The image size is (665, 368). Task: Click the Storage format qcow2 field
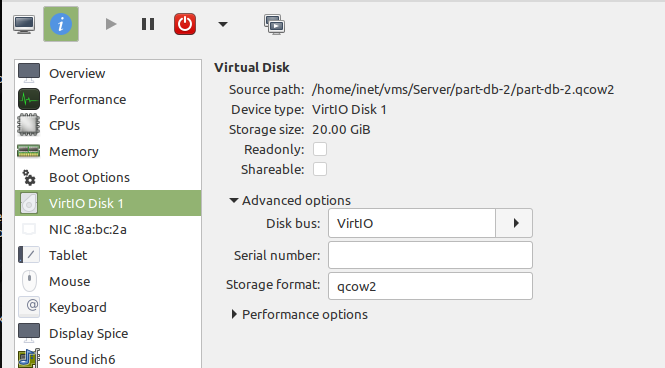(x=430, y=286)
